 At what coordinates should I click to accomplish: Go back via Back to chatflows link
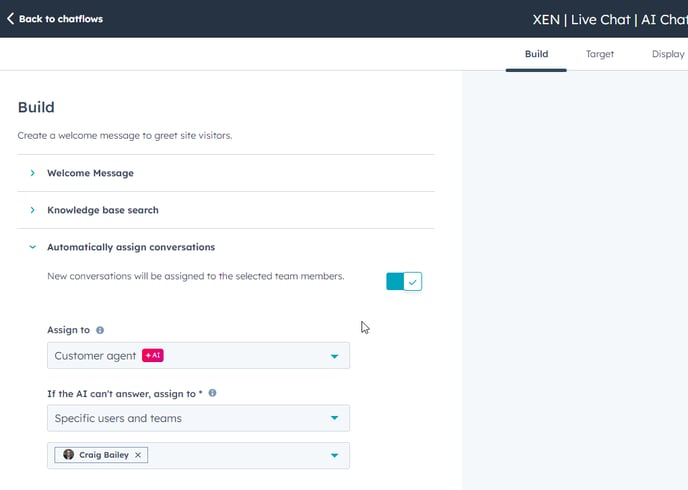point(60,18)
